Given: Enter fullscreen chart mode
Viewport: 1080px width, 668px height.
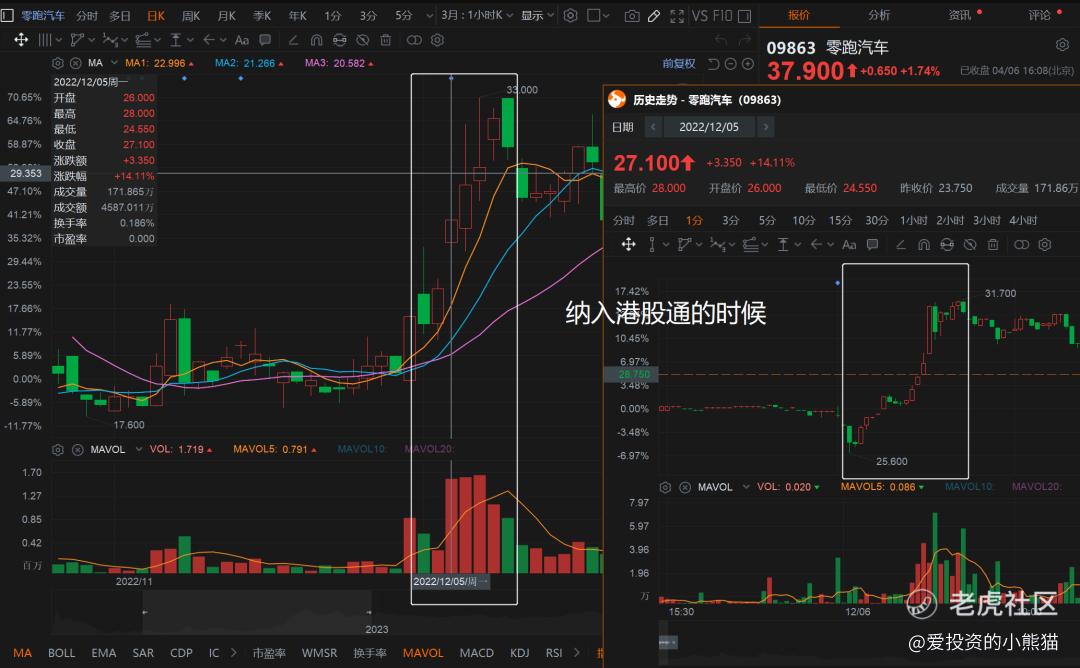Looking at the screenshot, I should 677,15.
